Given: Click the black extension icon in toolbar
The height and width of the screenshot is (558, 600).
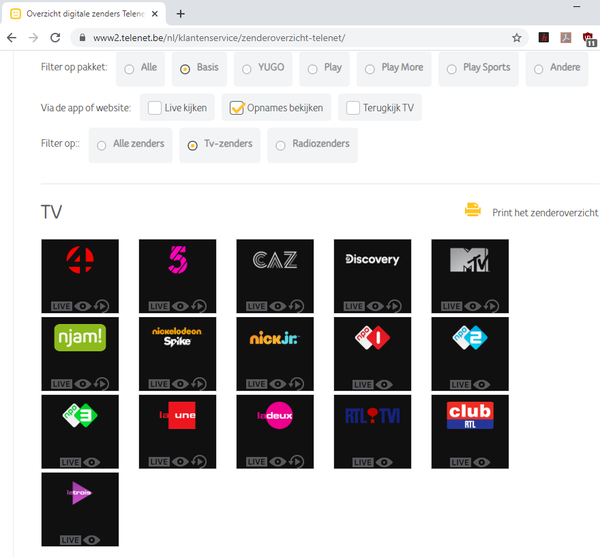Looking at the screenshot, I should [x=543, y=38].
